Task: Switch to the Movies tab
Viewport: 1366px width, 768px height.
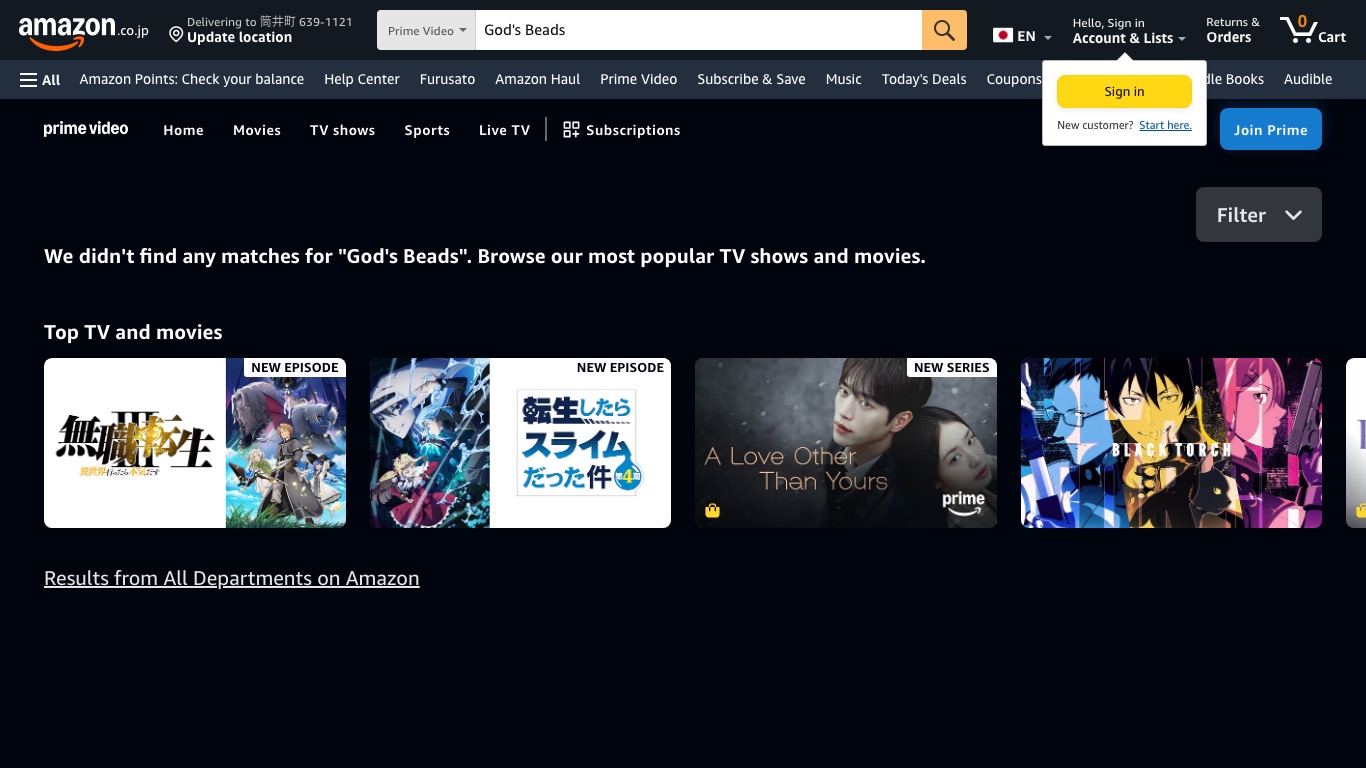Action: coord(257,130)
